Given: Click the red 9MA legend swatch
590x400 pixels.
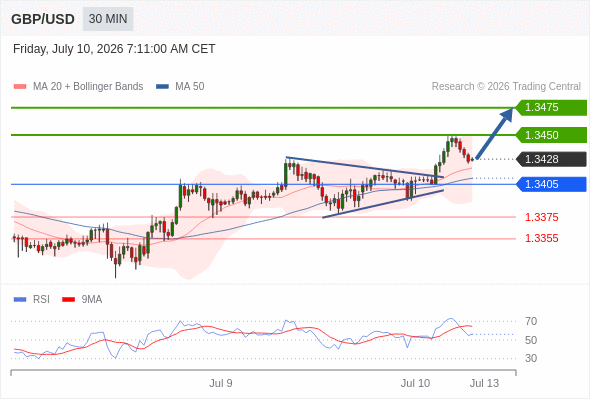Looking at the screenshot, I should tap(68, 300).
